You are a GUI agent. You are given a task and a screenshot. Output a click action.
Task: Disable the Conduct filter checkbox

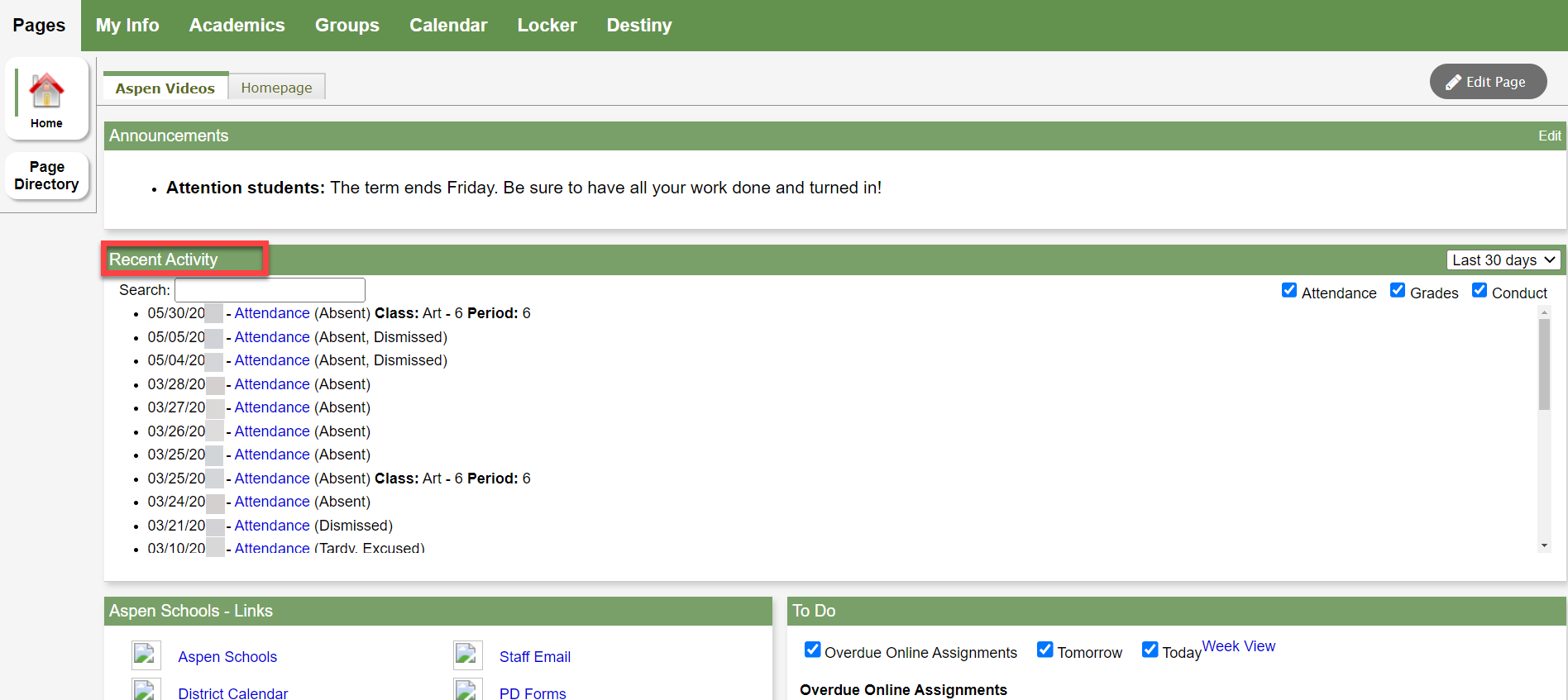[x=1479, y=290]
